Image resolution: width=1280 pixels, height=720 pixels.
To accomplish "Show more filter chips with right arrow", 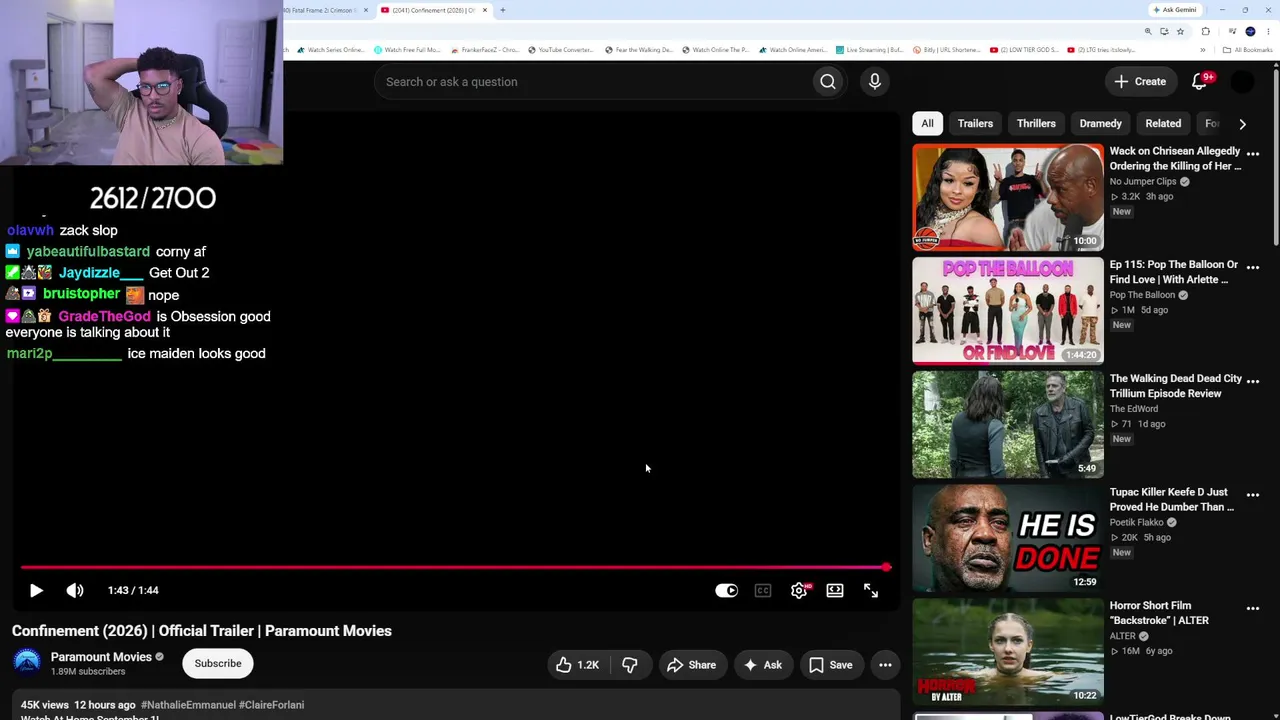I will coord(1242,124).
